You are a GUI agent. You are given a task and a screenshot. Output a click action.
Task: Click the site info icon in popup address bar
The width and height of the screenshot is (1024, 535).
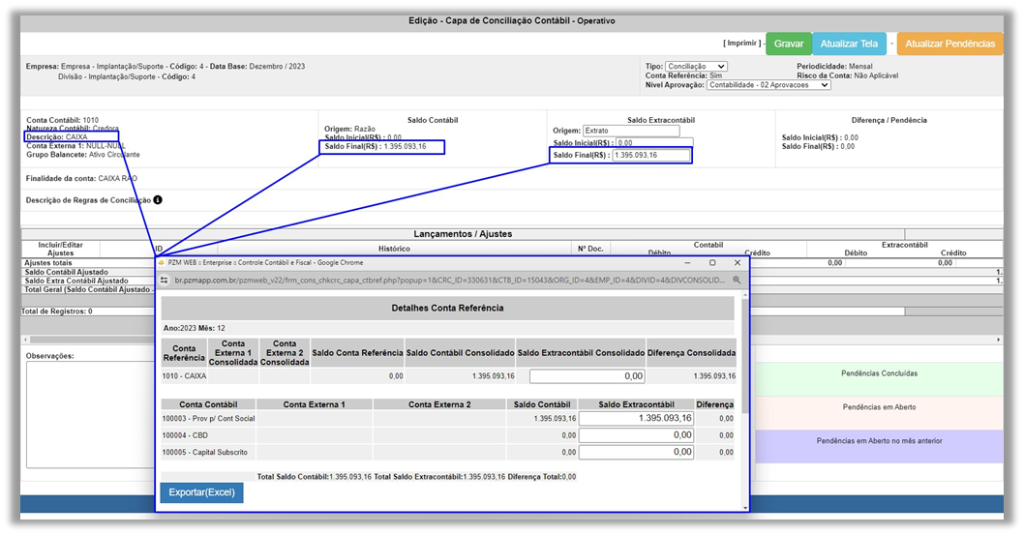[x=166, y=281]
